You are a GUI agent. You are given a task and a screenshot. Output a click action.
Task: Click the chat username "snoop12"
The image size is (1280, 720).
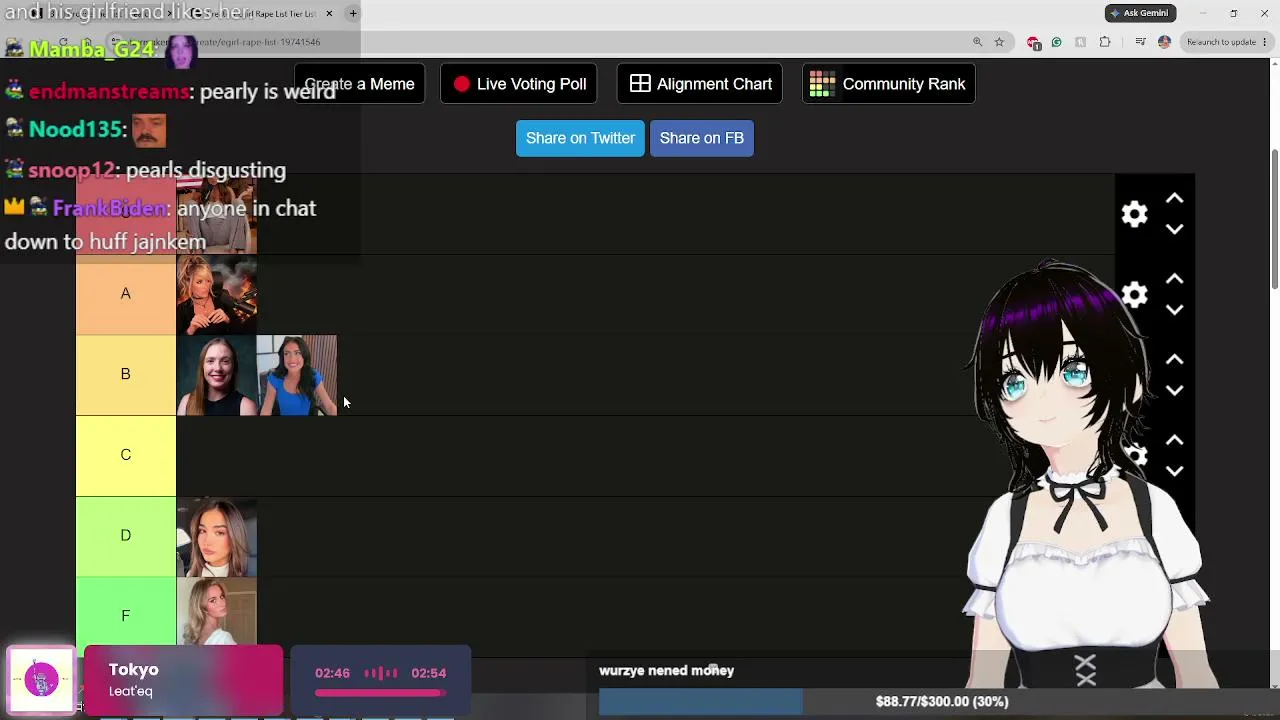(x=71, y=170)
